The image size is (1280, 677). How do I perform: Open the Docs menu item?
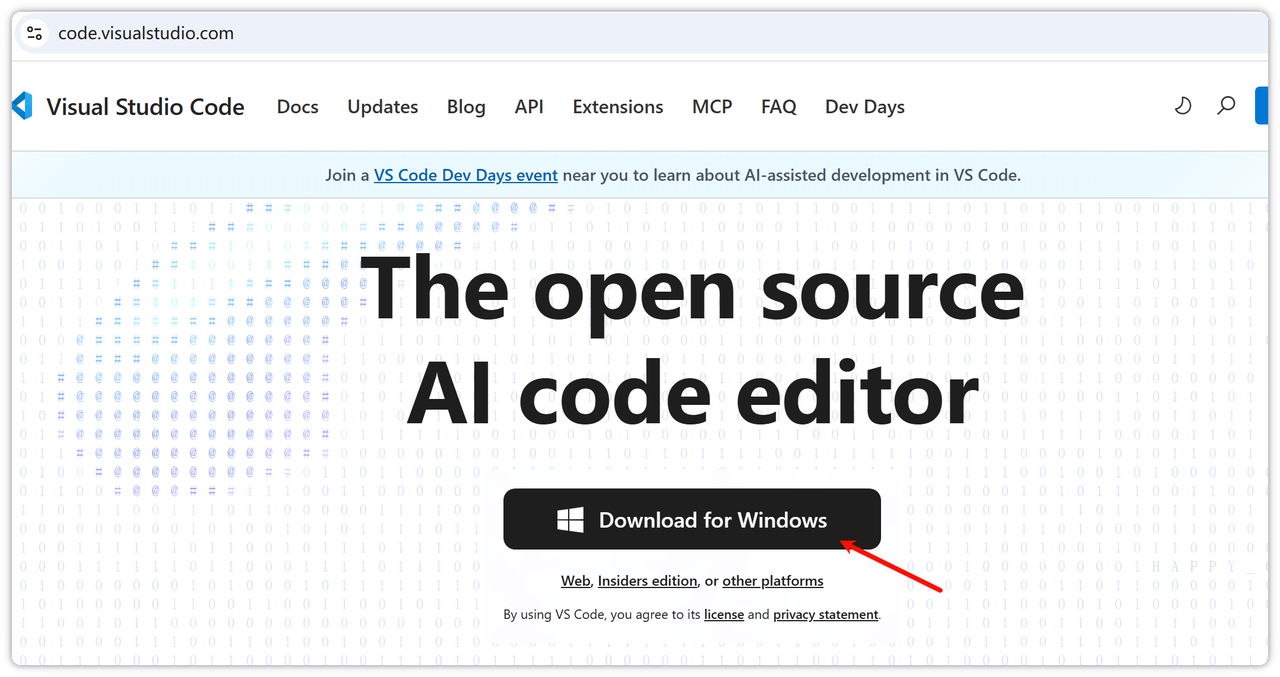(297, 107)
